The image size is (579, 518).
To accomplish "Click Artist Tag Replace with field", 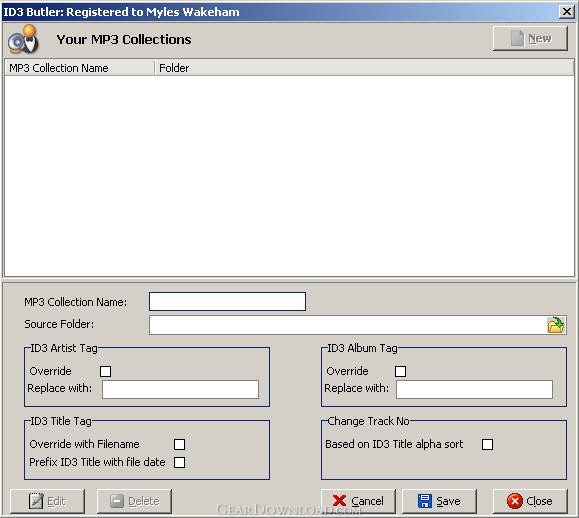I will (180, 390).
